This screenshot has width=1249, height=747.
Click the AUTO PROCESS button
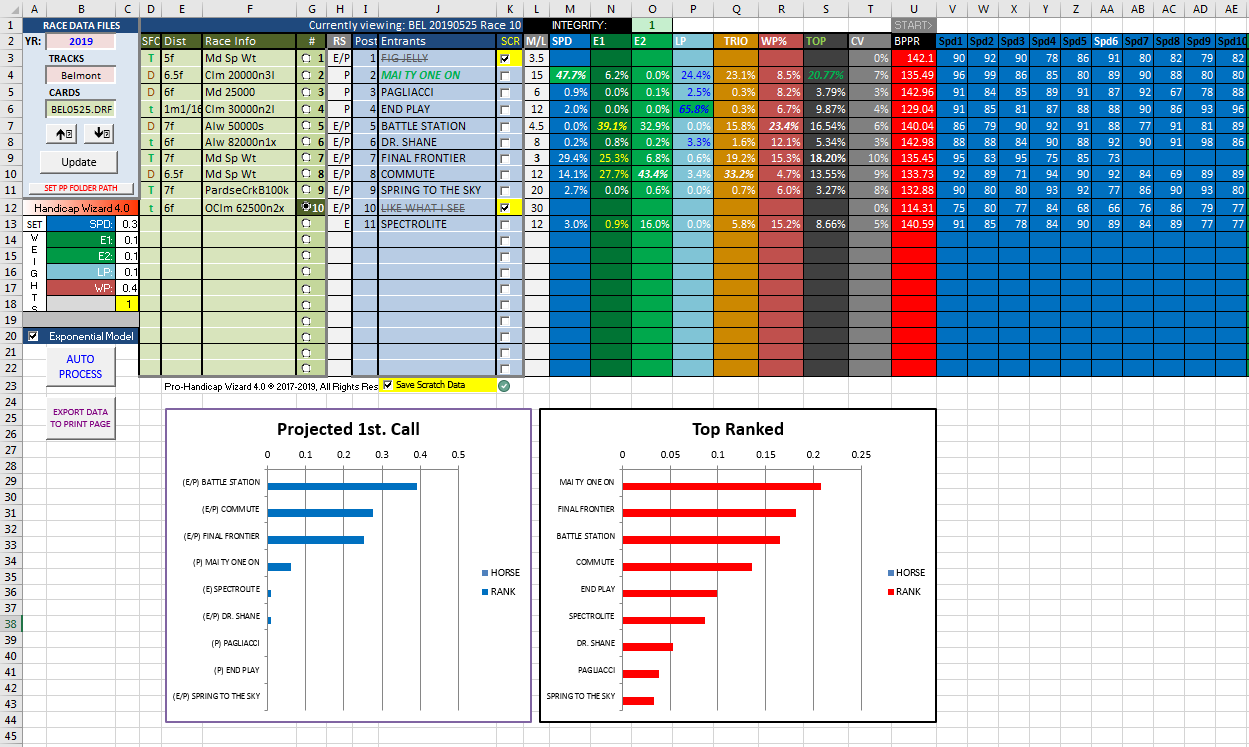80,366
